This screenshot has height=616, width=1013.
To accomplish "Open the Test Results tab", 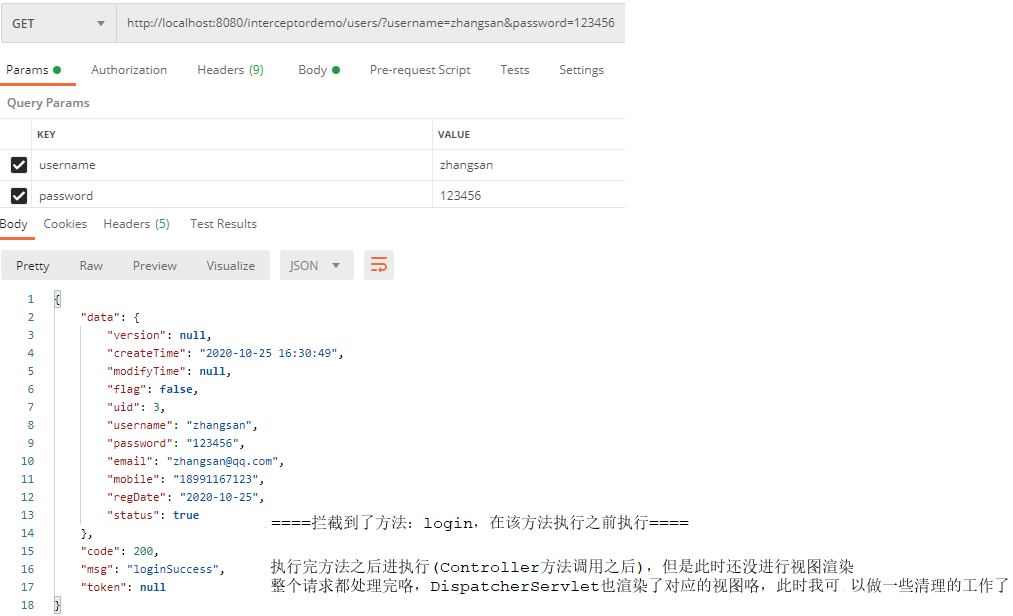I will coord(223,224).
